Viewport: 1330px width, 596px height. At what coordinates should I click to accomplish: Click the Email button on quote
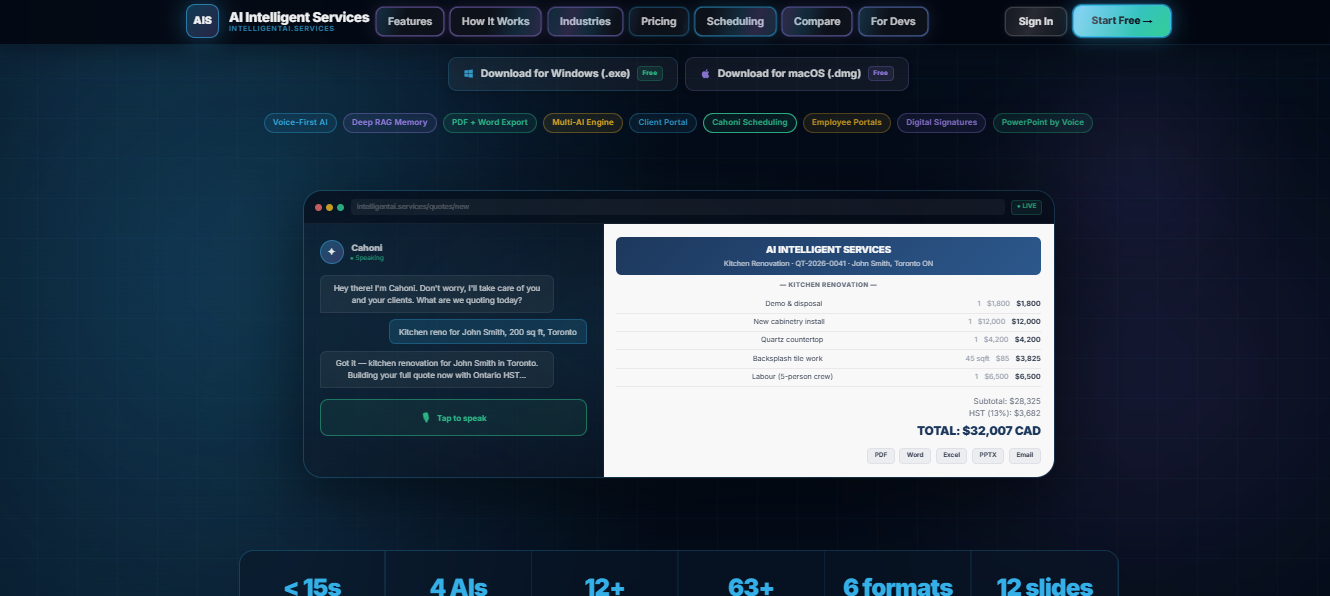(x=1025, y=455)
